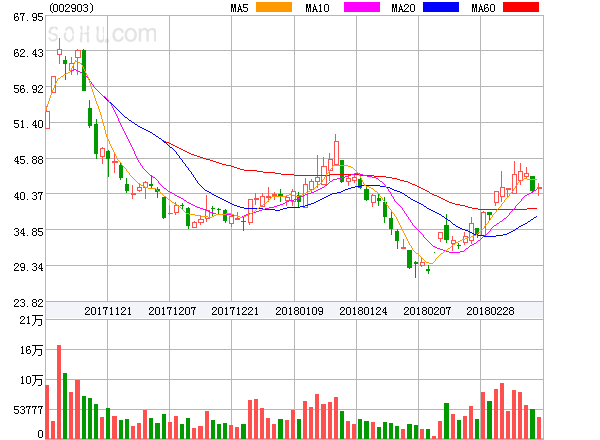Click the 23.82 price axis label
This screenshot has height=440, width=600.
28,303
